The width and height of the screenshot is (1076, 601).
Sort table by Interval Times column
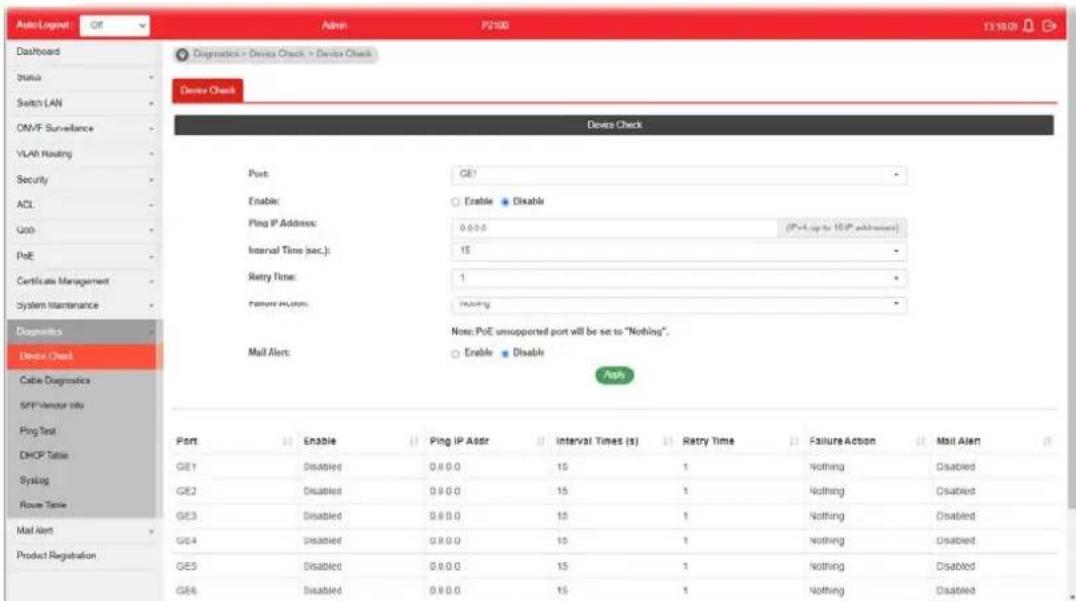667,441
